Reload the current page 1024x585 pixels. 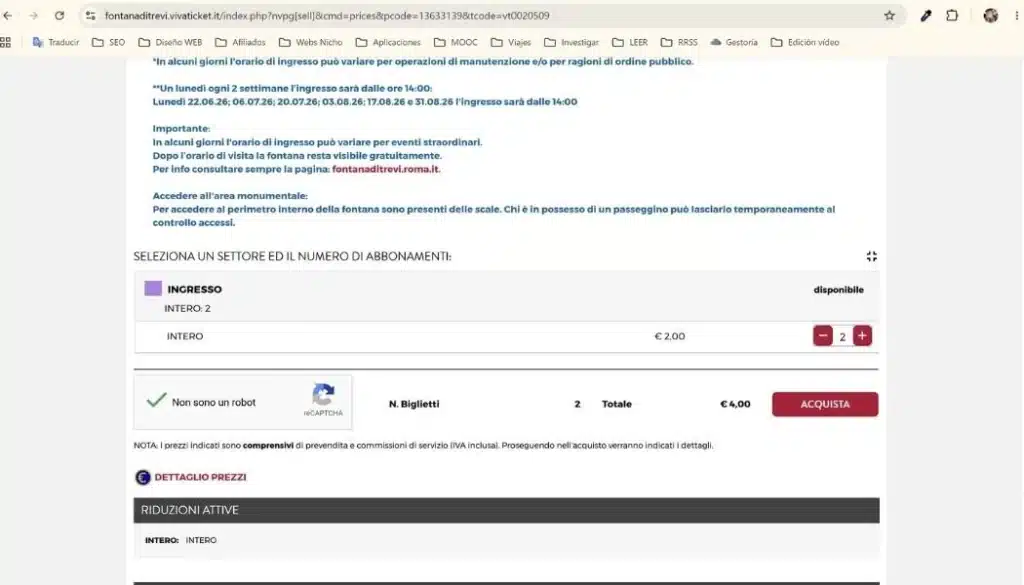point(59,16)
